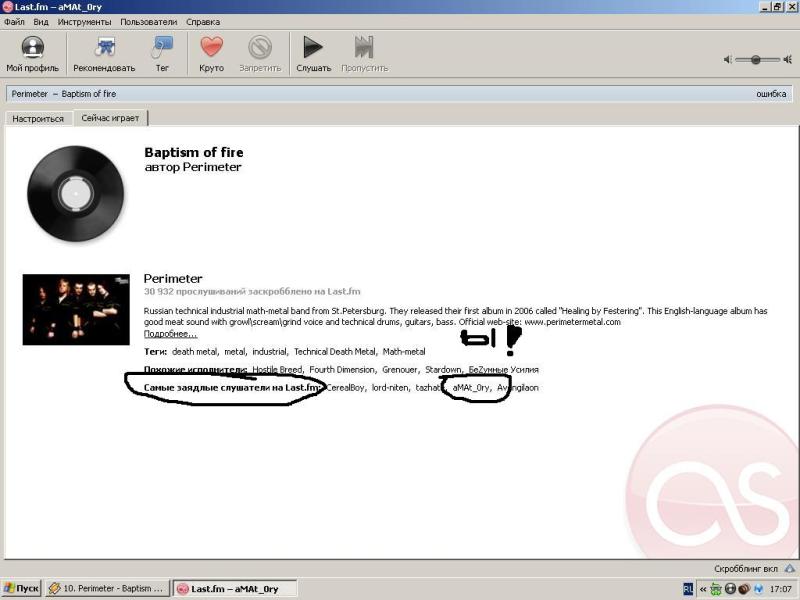Image resolution: width=800 pixels, height=600 pixels.
Task: Click the 30 932 прослушиваний scrobble count
Action: coord(252,292)
